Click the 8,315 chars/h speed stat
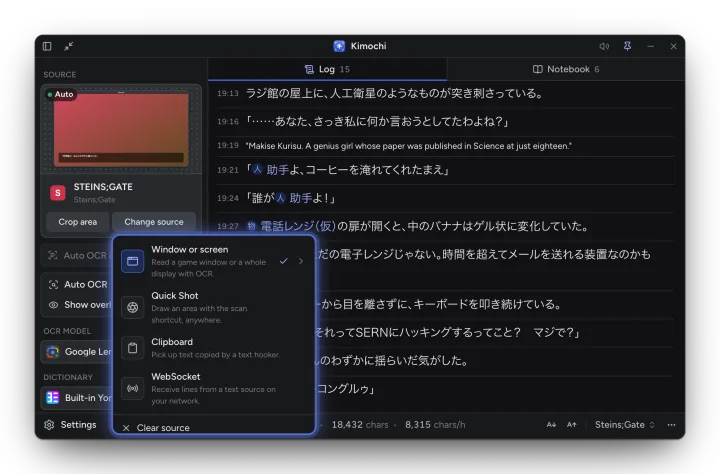The image size is (720, 474). click(x=435, y=425)
